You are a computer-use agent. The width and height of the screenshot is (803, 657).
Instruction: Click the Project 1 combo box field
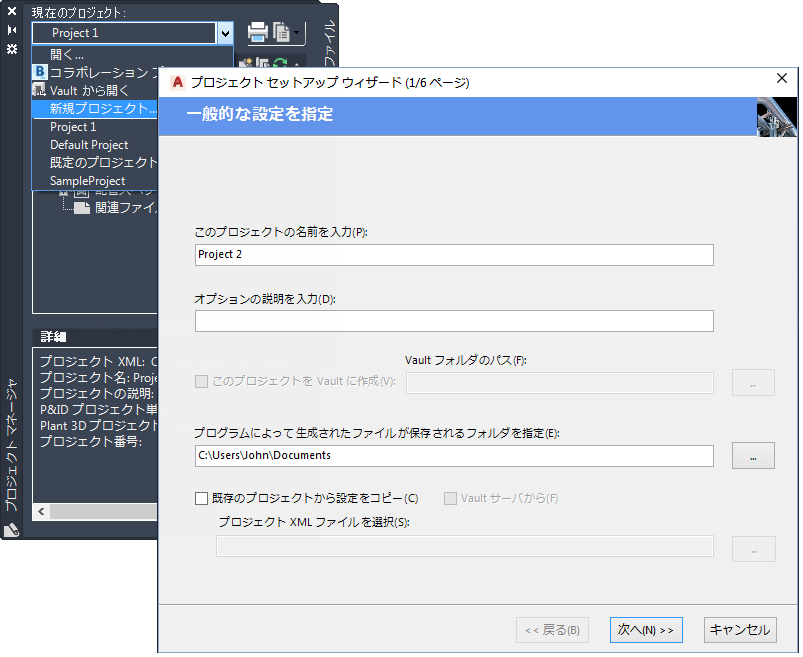pos(124,33)
